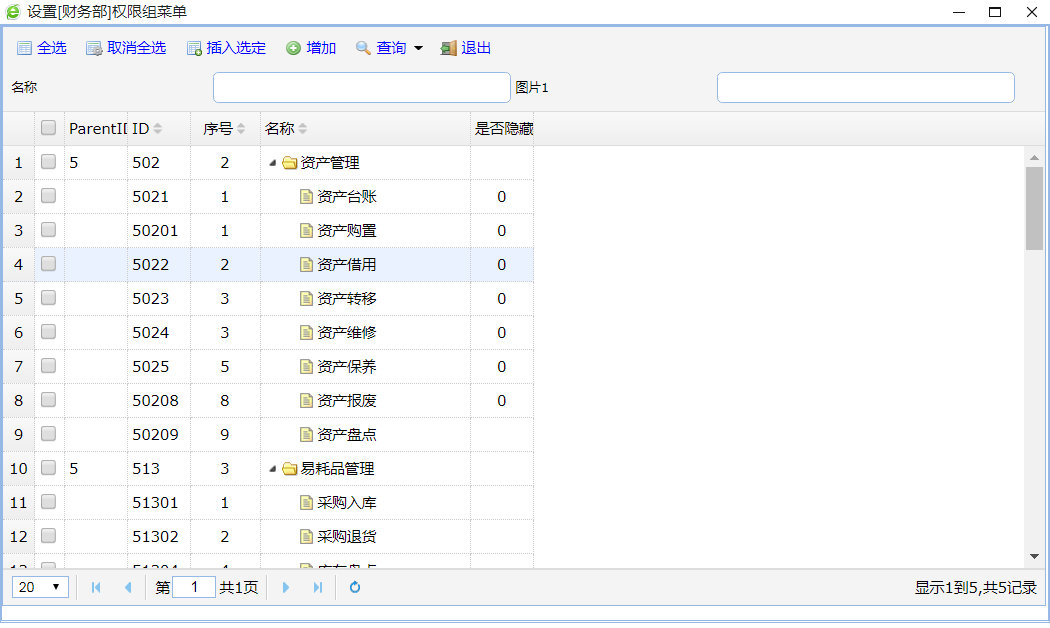Screen dimensions: 1050x628
Task: Click the green 增加 add icon
Action: pyautogui.click(x=293, y=48)
